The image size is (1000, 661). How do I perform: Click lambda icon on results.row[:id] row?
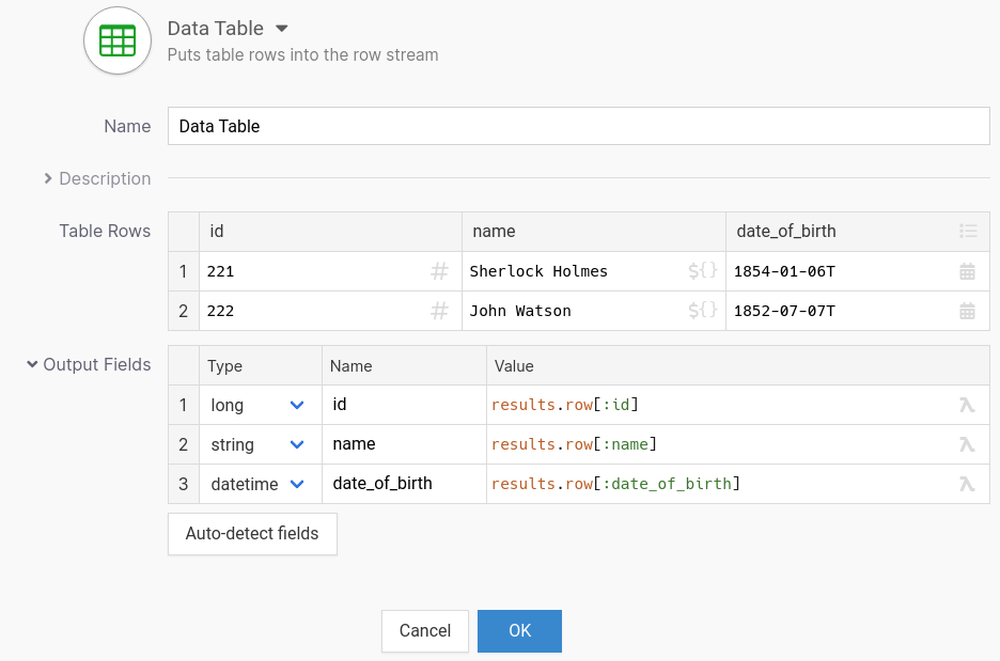[x=967, y=405]
